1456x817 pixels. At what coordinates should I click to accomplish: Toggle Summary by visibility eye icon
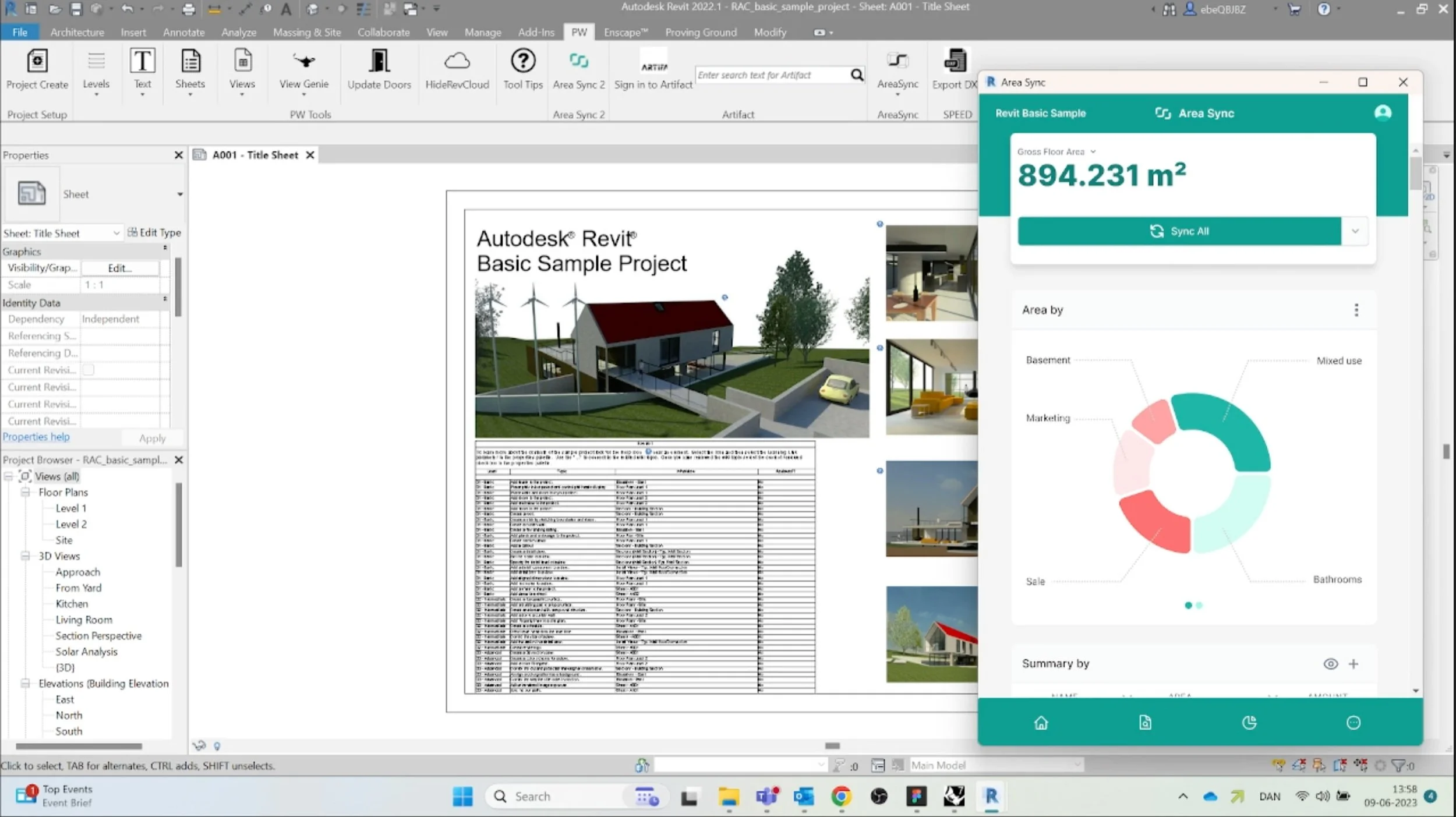[1330, 664]
